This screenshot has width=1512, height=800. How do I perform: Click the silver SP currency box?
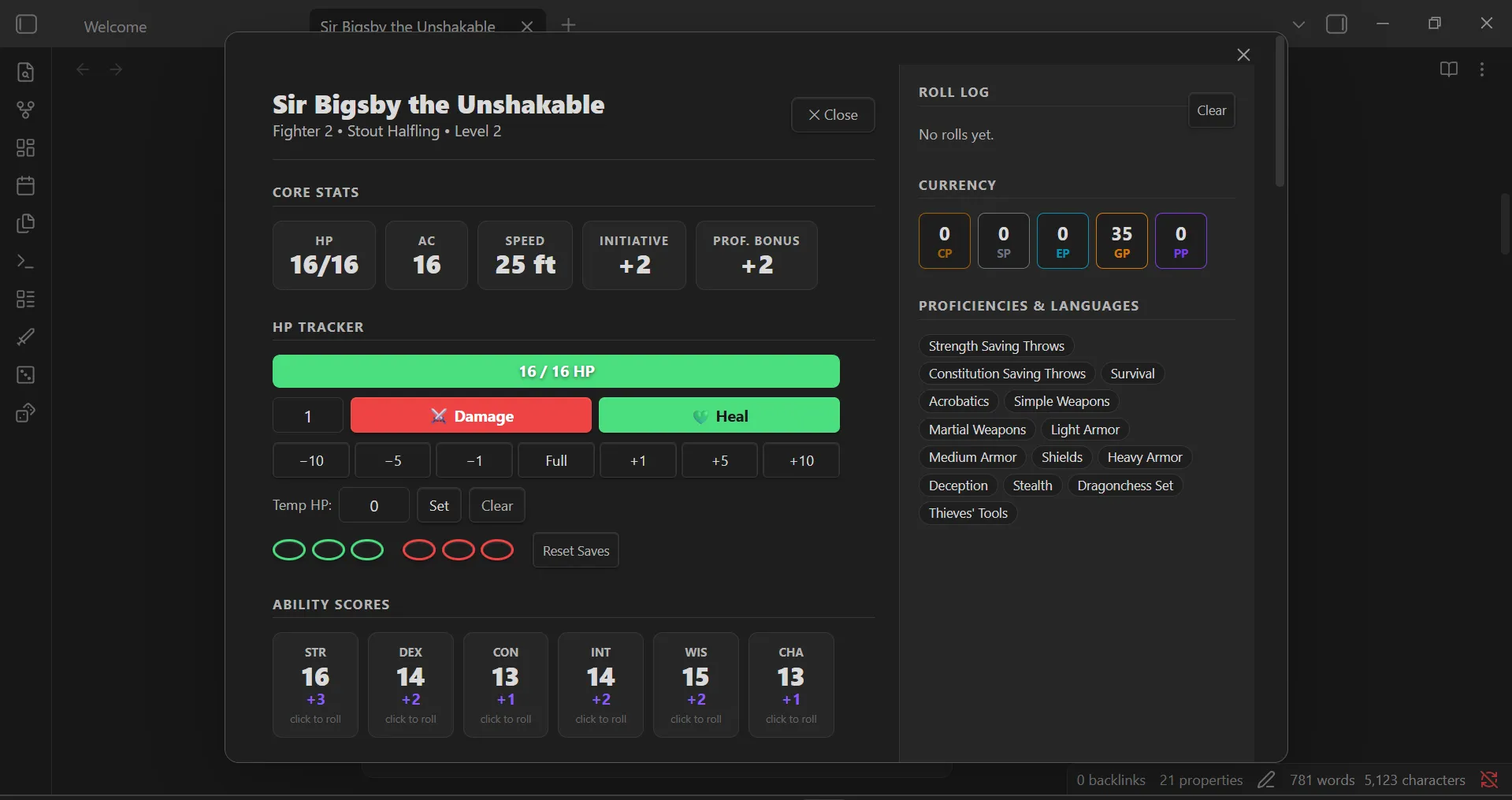(x=1004, y=241)
